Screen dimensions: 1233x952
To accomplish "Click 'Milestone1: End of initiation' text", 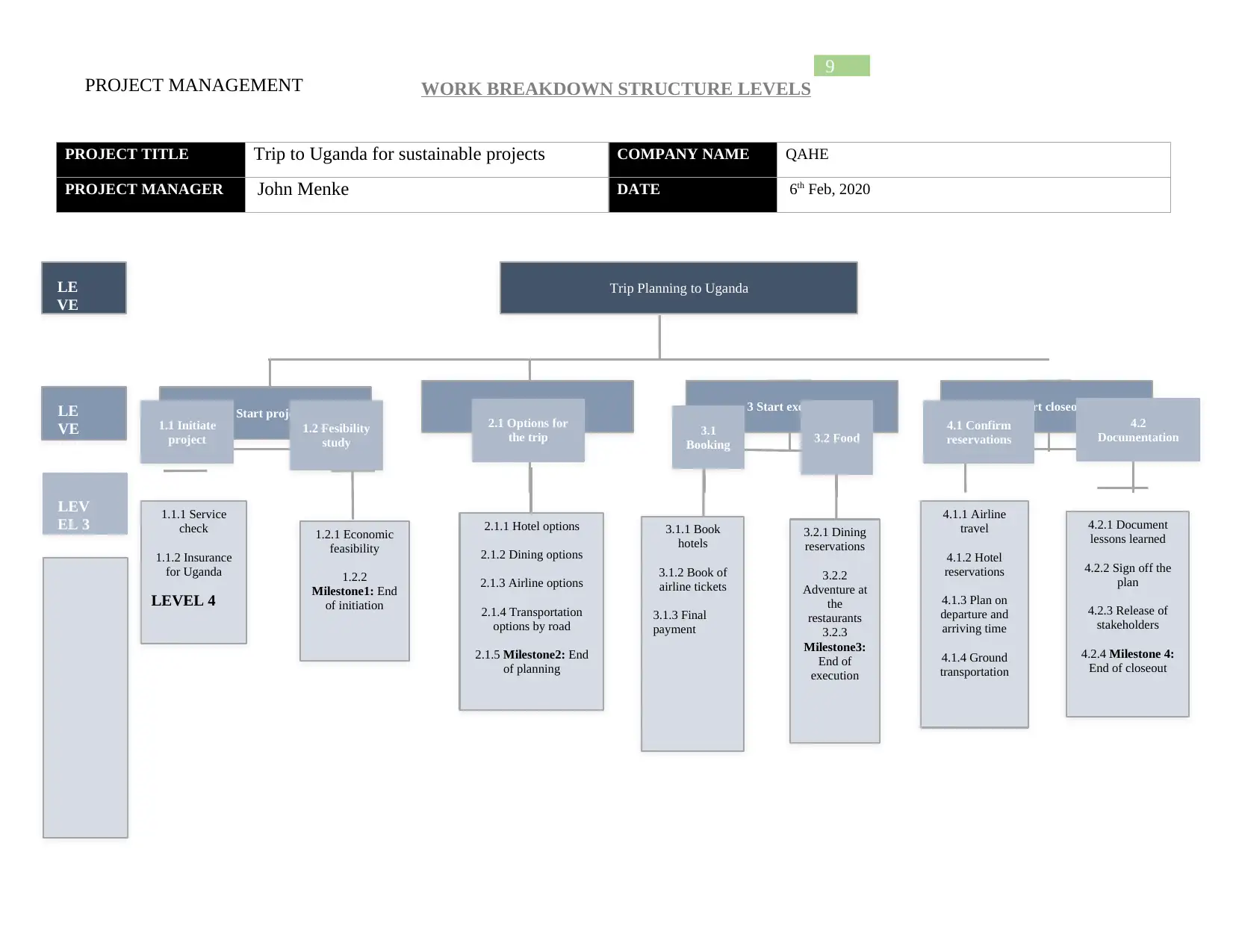I will point(354,598).
